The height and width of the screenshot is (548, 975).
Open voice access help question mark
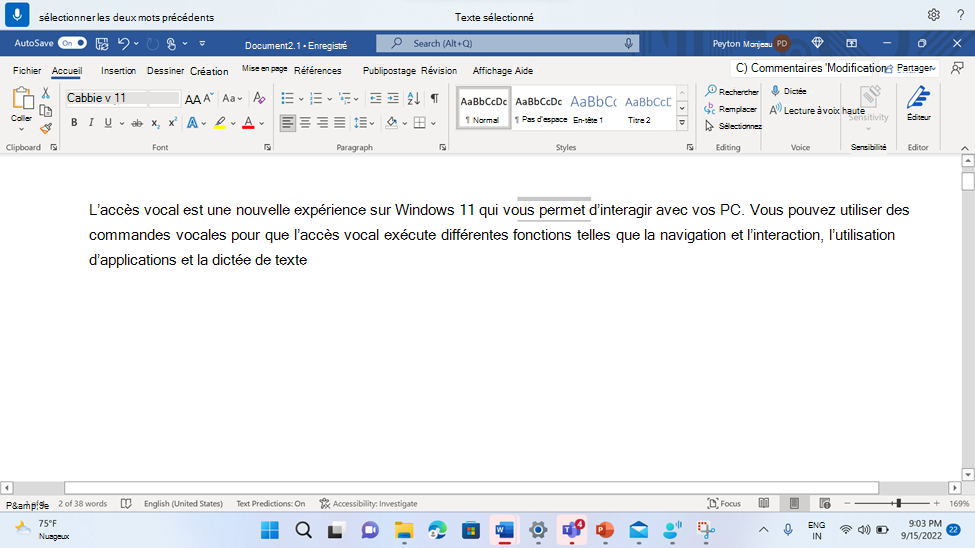pyautogui.click(x=960, y=15)
